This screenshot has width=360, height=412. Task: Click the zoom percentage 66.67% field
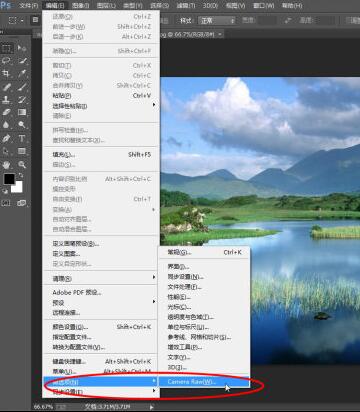(x=44, y=407)
